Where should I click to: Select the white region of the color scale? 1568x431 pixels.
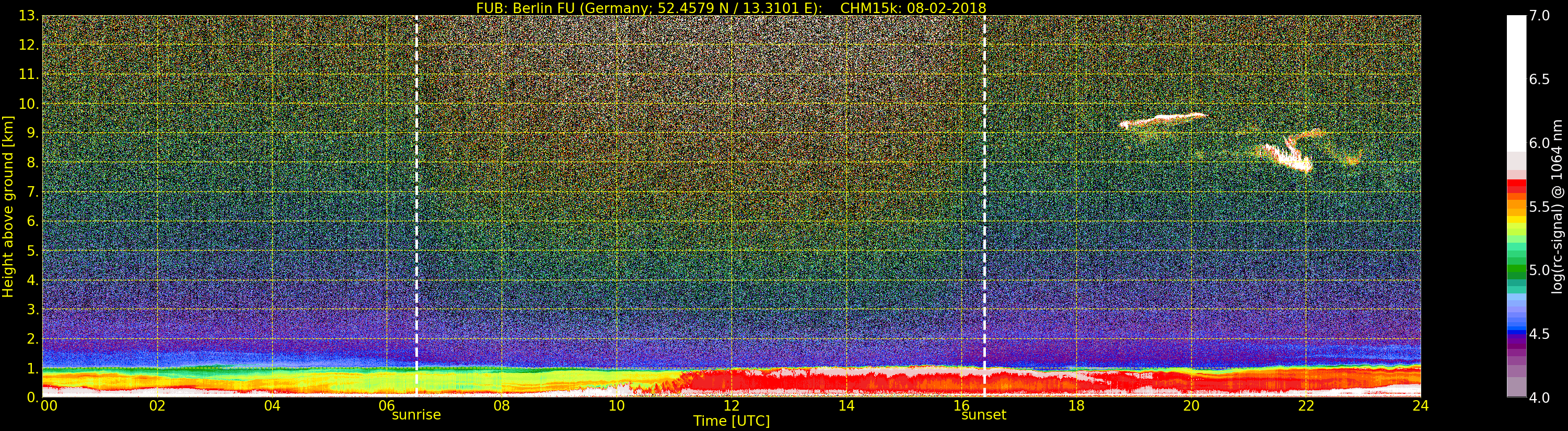1516,83
